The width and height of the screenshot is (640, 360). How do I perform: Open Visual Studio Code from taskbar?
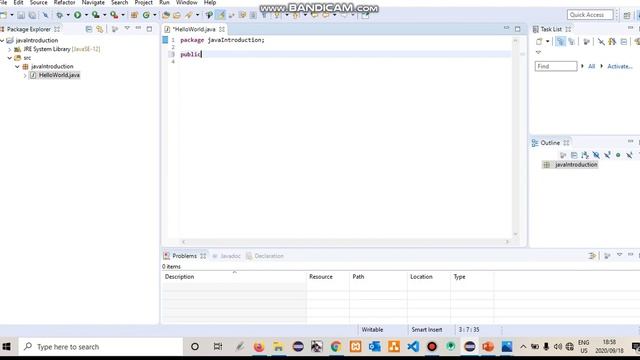[x=413, y=347]
